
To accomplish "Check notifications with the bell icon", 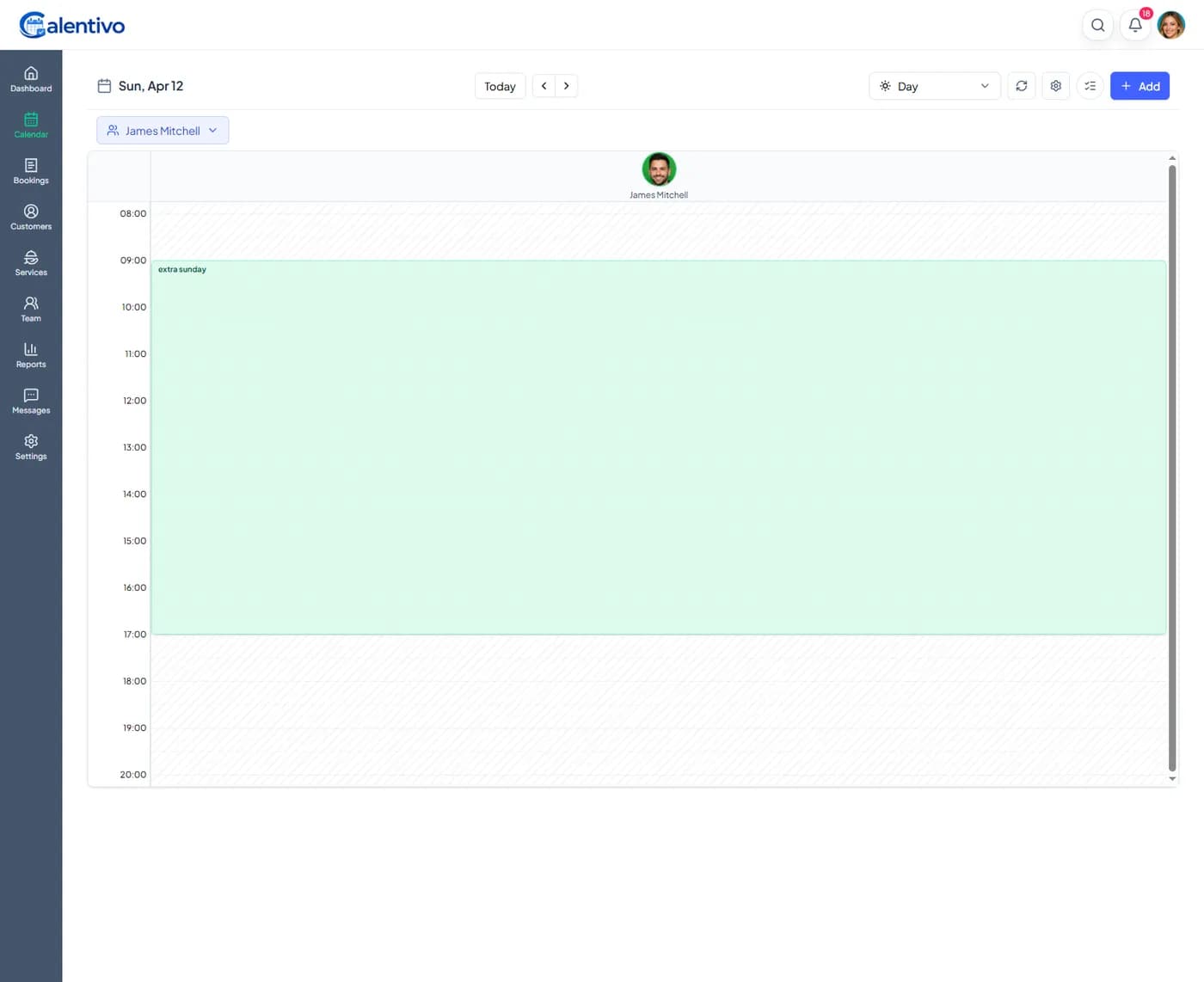I will [1134, 25].
